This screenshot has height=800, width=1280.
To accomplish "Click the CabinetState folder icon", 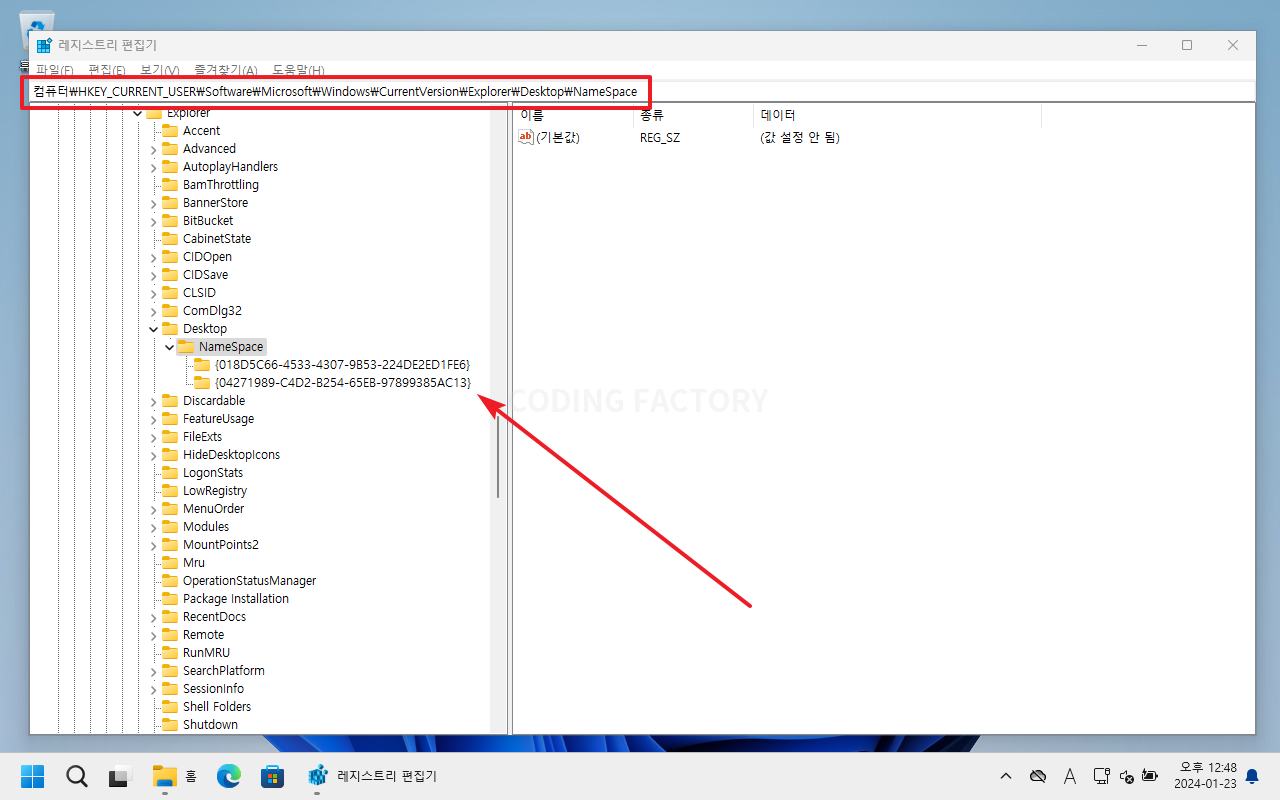I will point(169,239).
